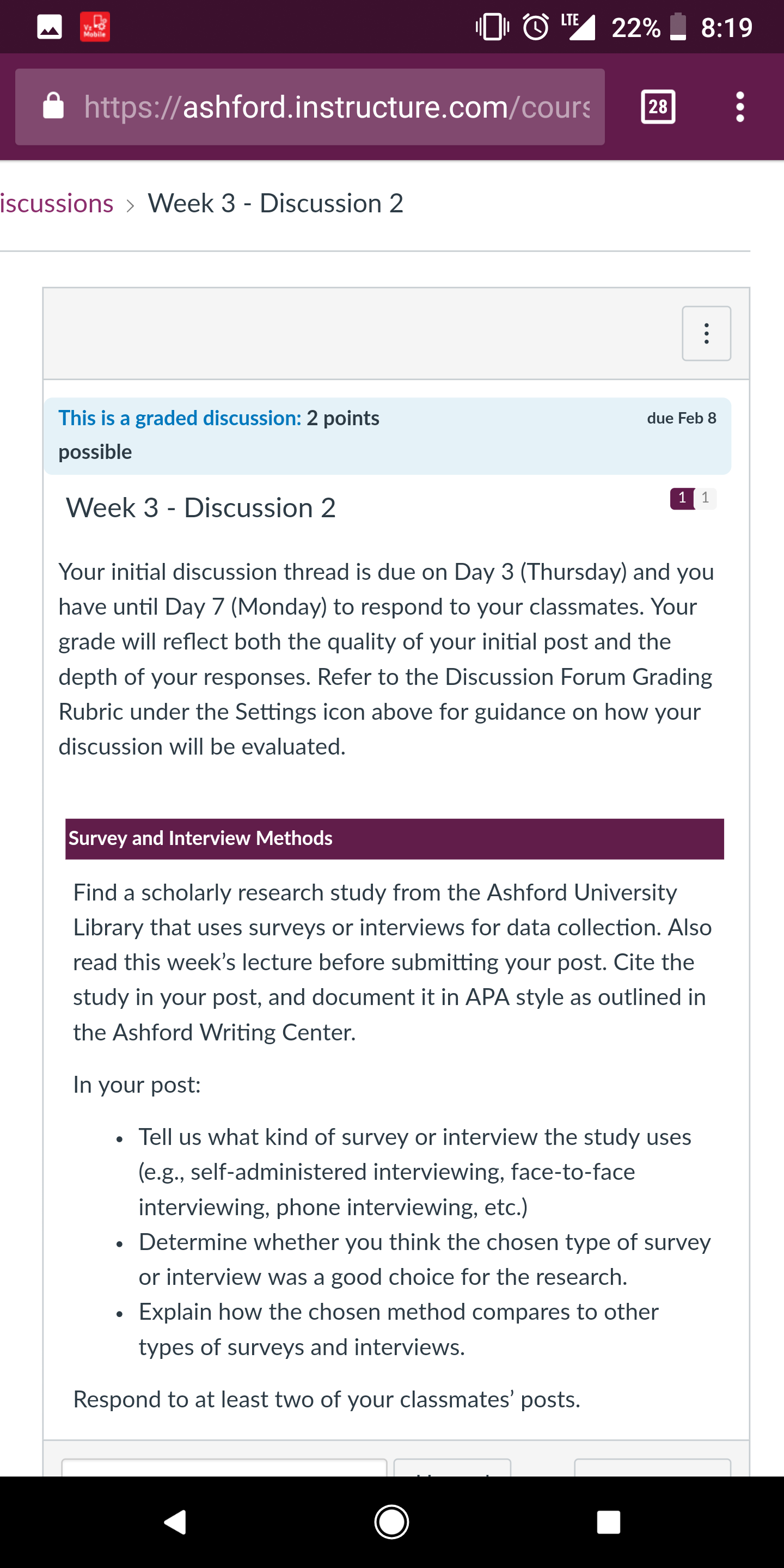Tap the lock icon in address bar
784x1568 pixels.
pyautogui.click(x=53, y=106)
